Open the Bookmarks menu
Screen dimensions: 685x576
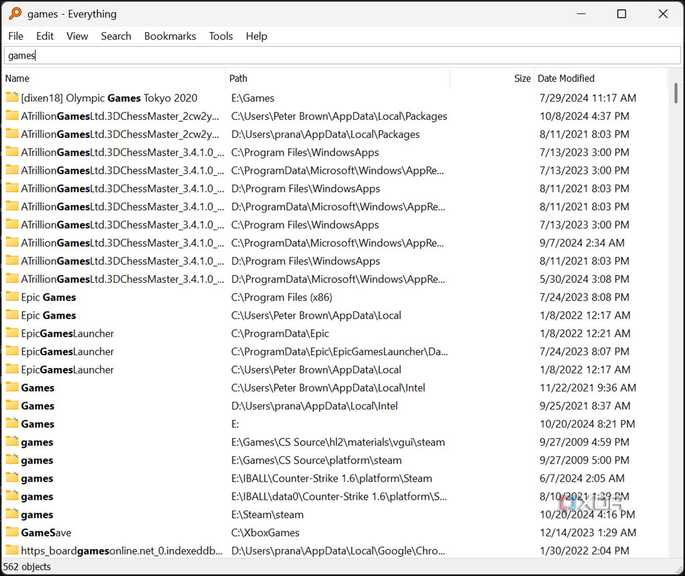(170, 36)
